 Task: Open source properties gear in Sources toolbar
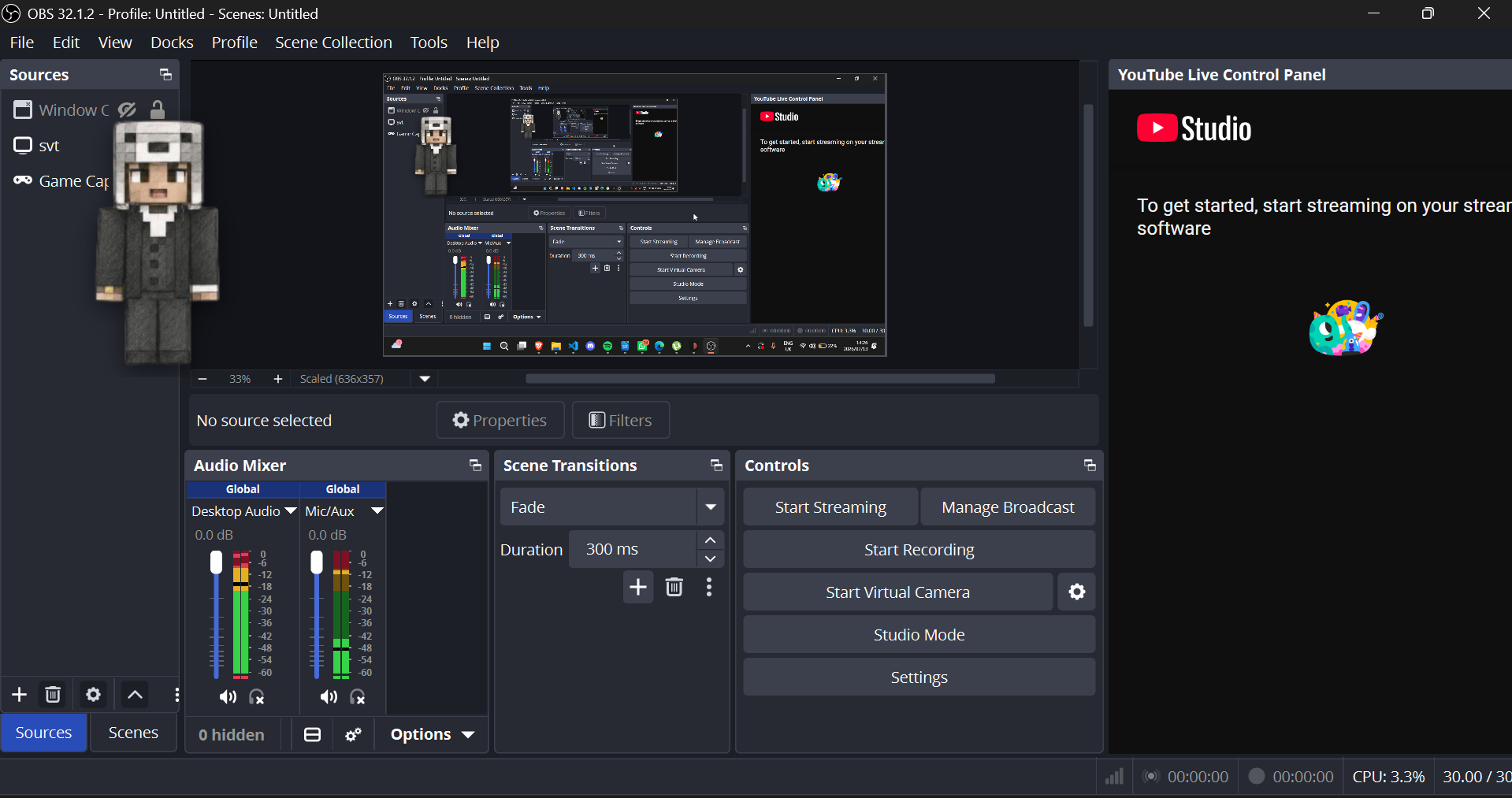pyautogui.click(x=94, y=695)
